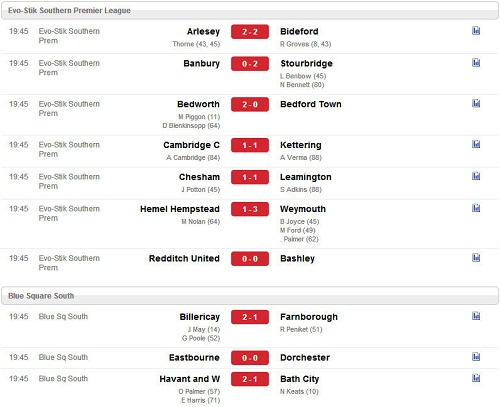
Task: Click the Blue Square South section header
Action: click(x=250, y=296)
